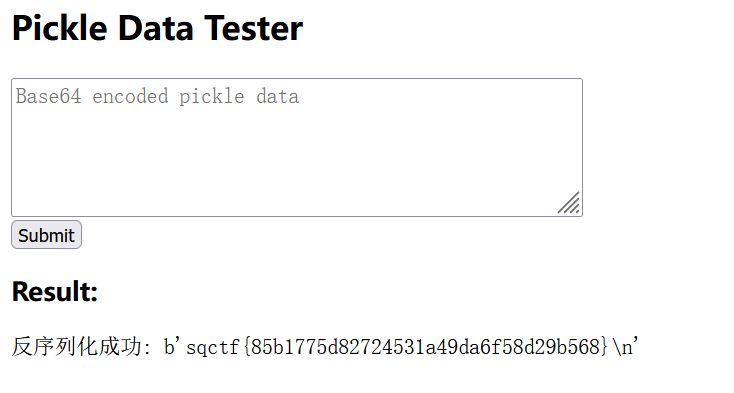Click the trailing \n' in result output
The width and height of the screenshot is (734, 393).
[624, 347]
